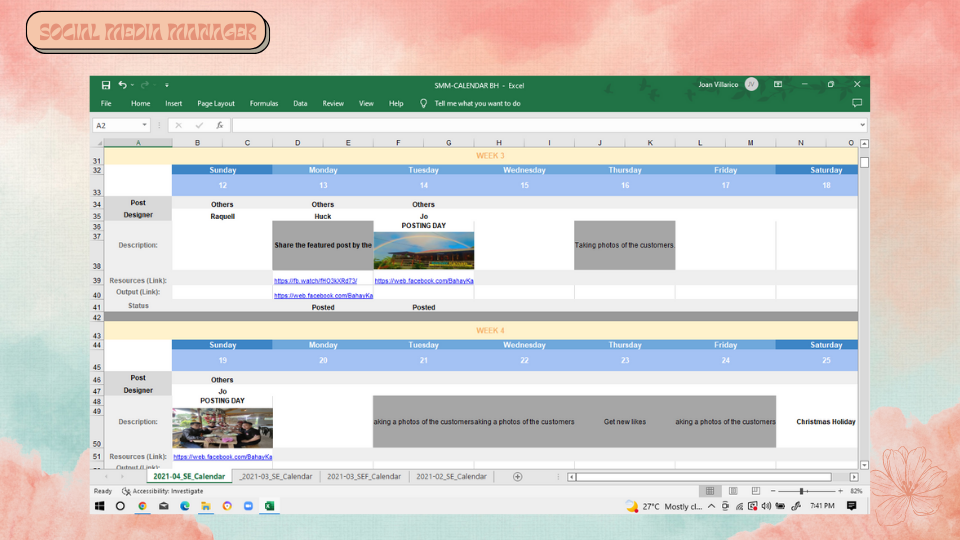Screen dimensions: 960x540
Task: Click the Zoom out minus button
Action: pos(773,491)
